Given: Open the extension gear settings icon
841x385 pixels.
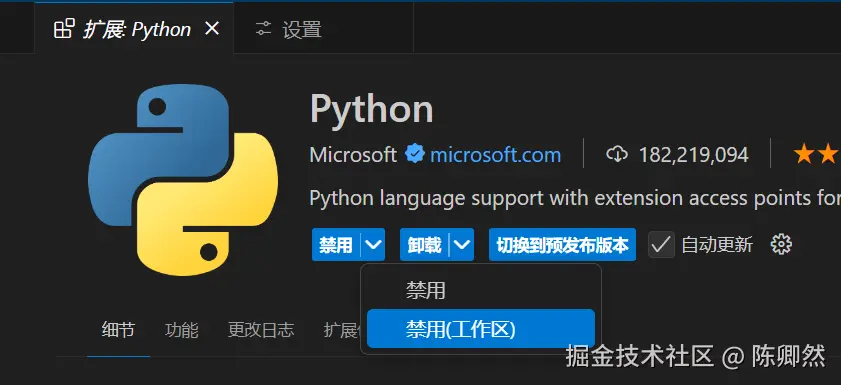Looking at the screenshot, I should pos(781,245).
